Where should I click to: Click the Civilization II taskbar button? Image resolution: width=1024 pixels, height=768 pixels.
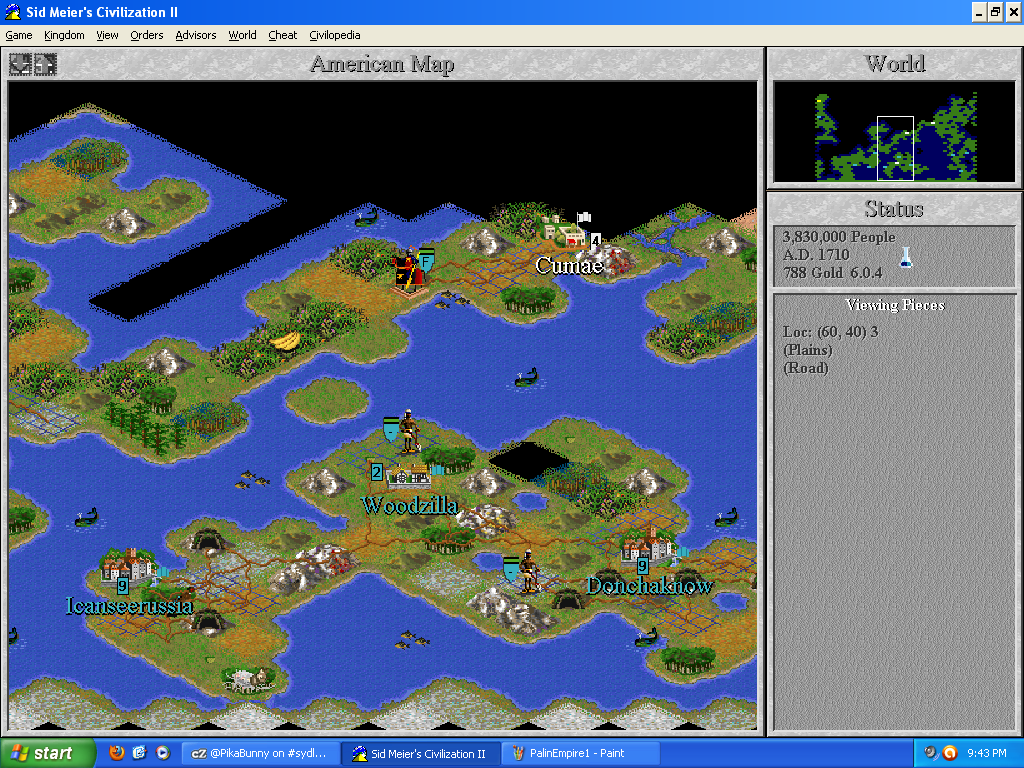tap(421, 753)
